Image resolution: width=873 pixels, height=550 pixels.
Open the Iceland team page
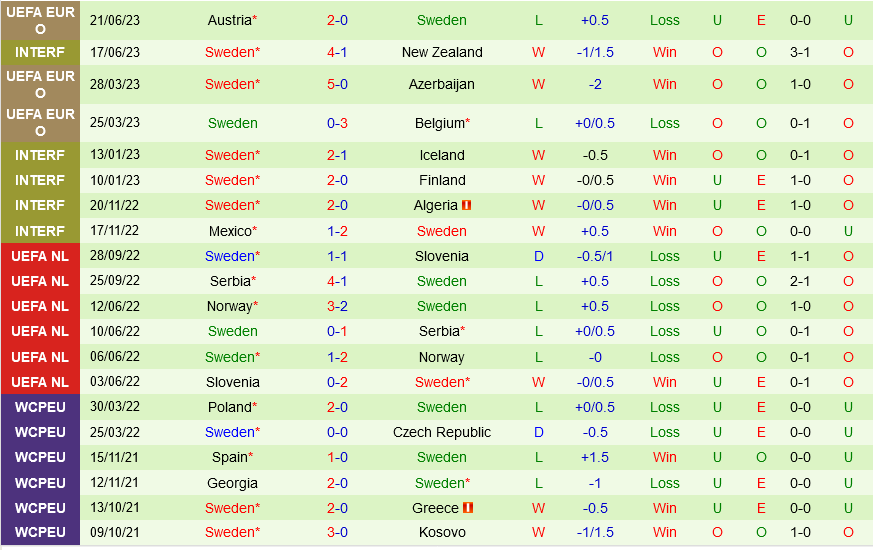[442, 155]
